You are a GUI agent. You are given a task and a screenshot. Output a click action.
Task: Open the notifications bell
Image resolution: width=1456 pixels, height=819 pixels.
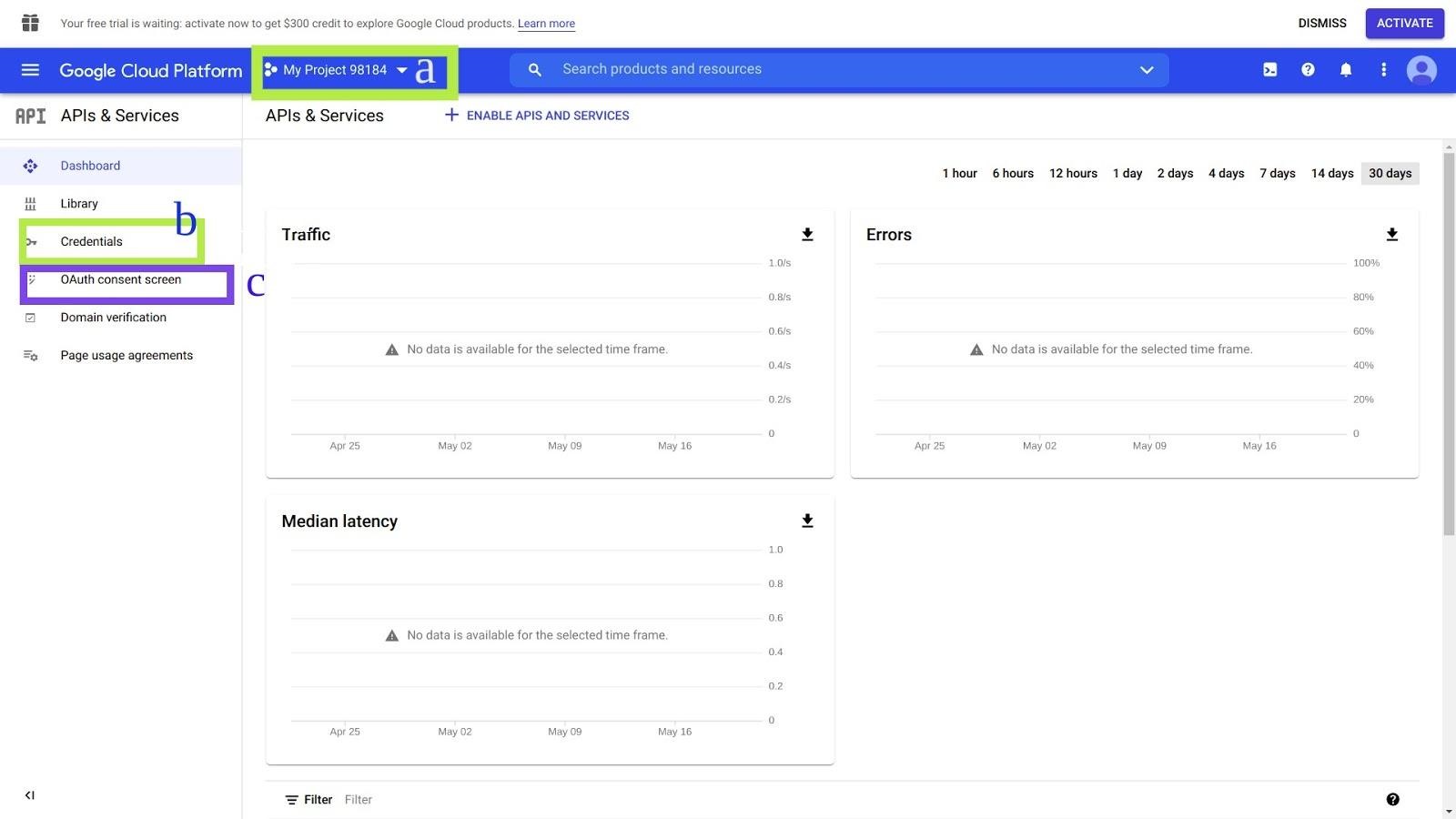tap(1346, 70)
